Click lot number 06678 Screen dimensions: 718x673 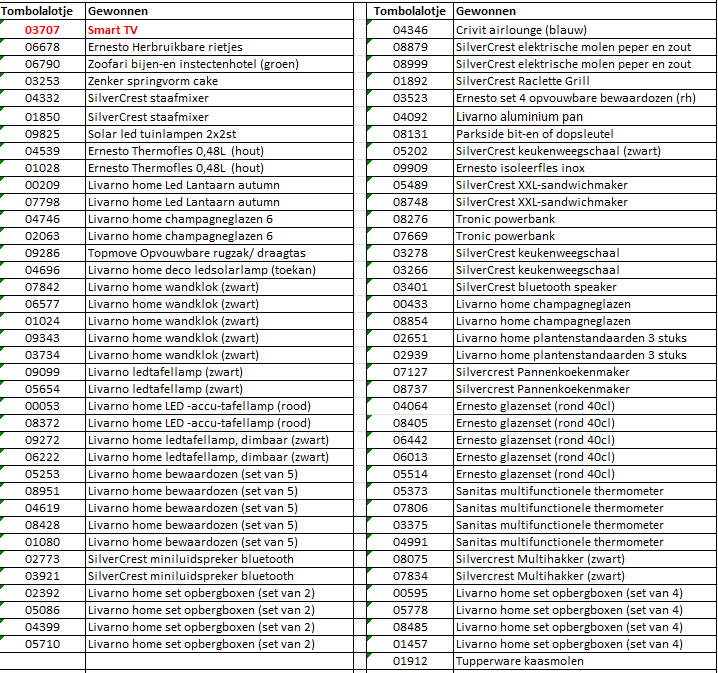42,47
